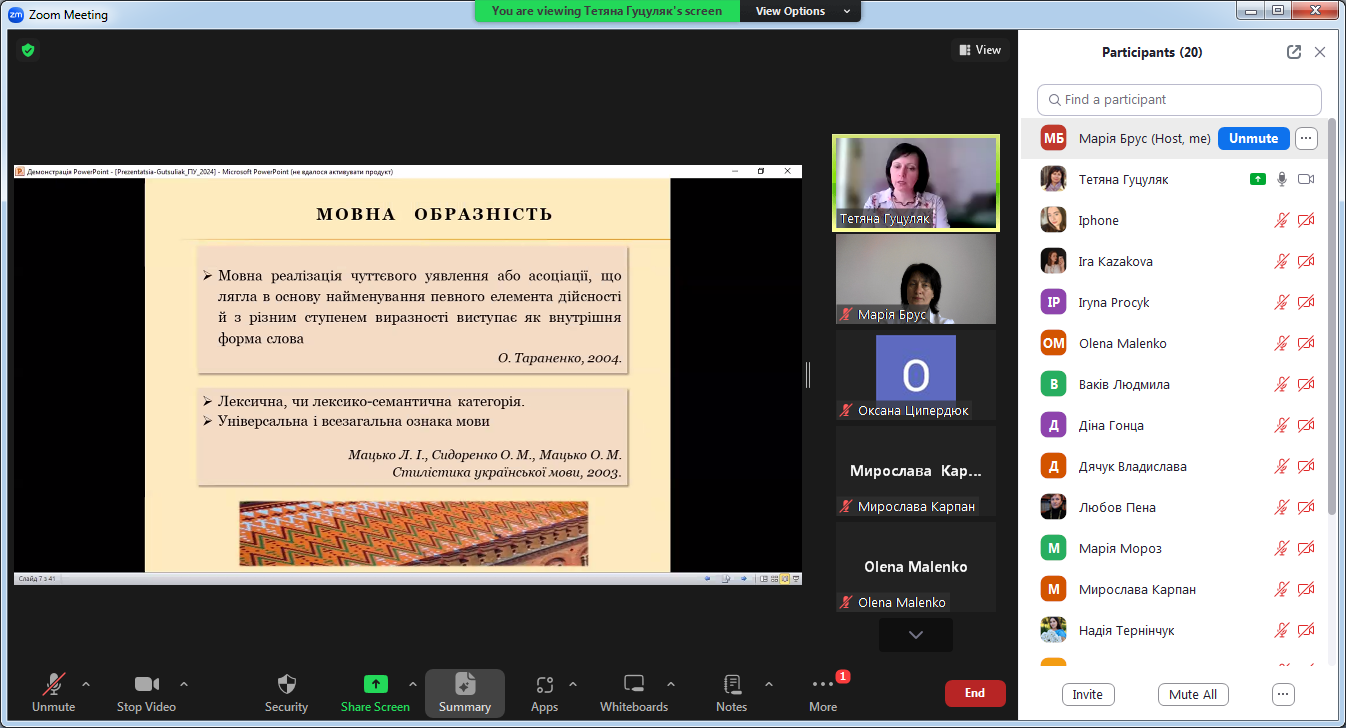The image size is (1346, 728).
Task: Expand the View Options dropdown
Action: (x=800, y=11)
